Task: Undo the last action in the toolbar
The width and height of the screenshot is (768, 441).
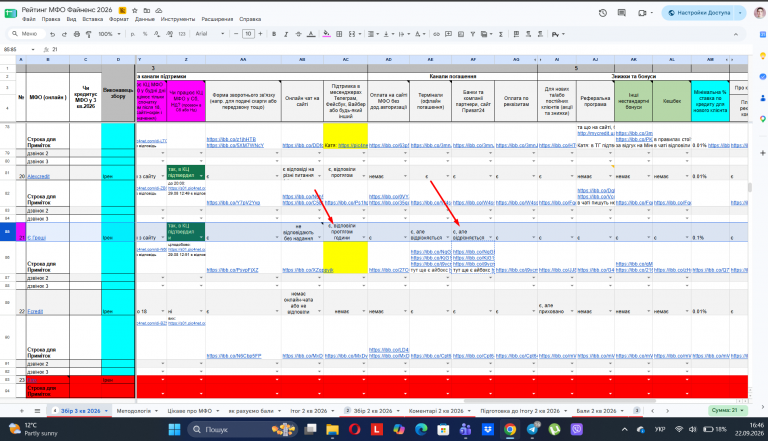Action: [52, 34]
